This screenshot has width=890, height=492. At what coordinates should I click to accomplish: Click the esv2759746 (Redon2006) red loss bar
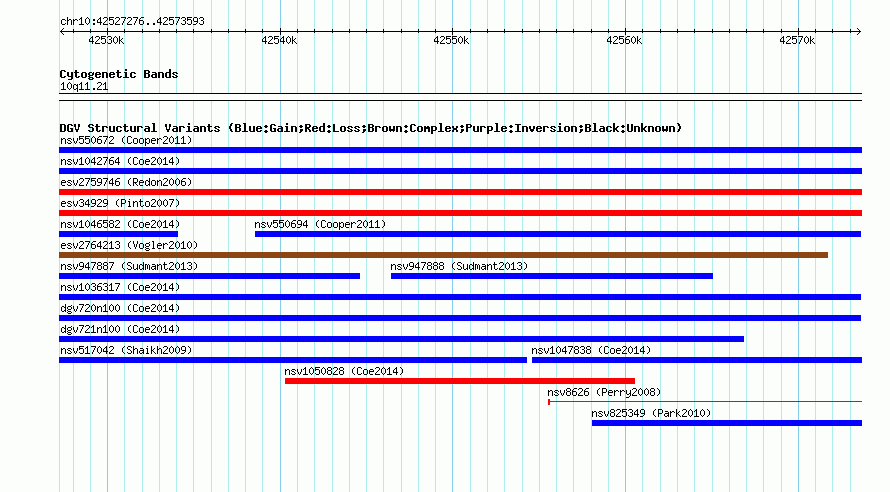click(460, 192)
